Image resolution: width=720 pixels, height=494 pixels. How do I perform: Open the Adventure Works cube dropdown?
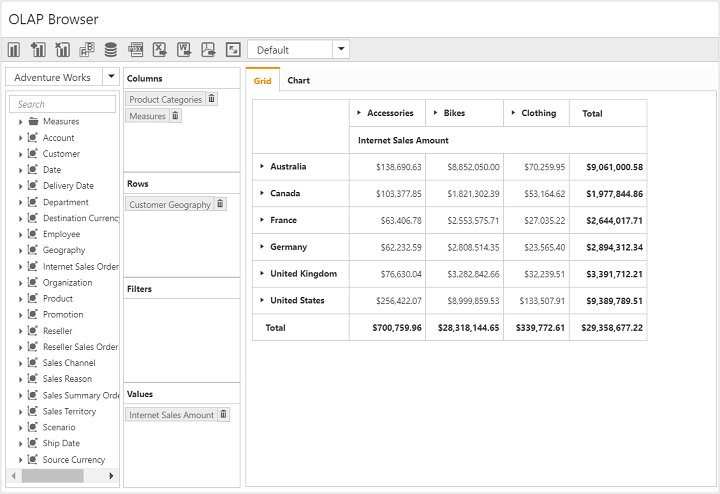click(x=111, y=77)
